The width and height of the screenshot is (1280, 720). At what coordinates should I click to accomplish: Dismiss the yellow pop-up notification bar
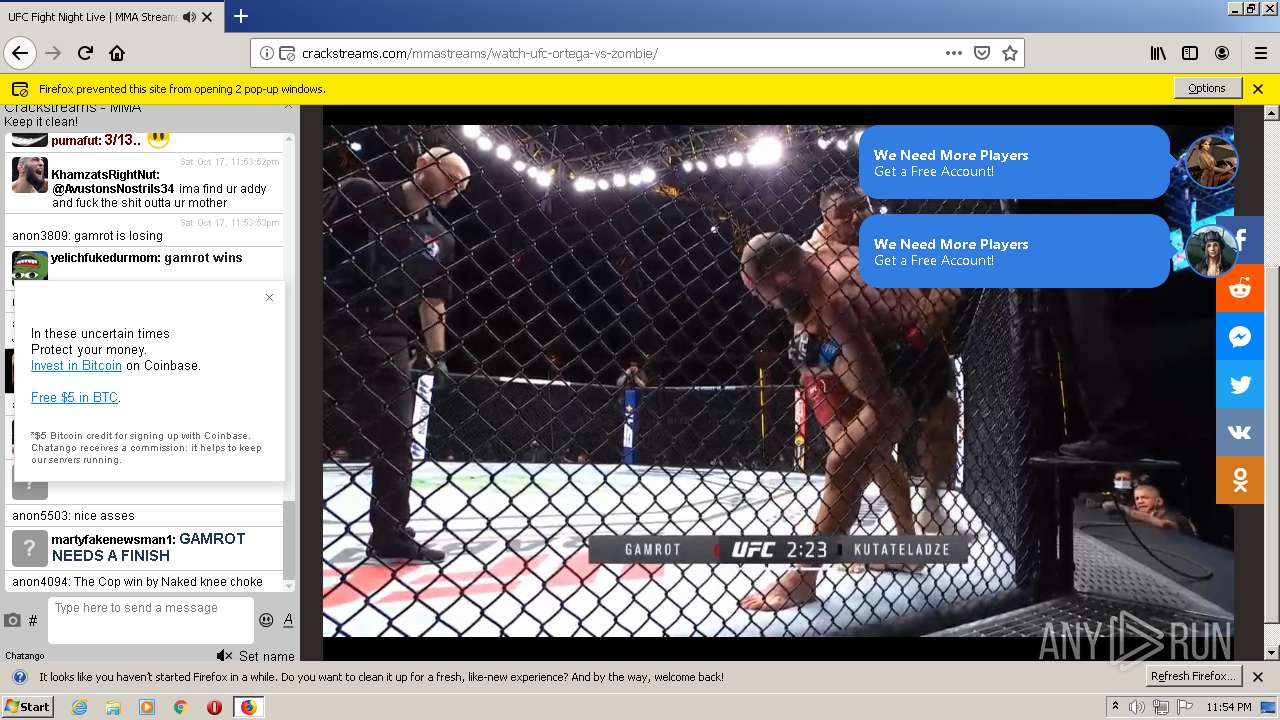point(1258,88)
